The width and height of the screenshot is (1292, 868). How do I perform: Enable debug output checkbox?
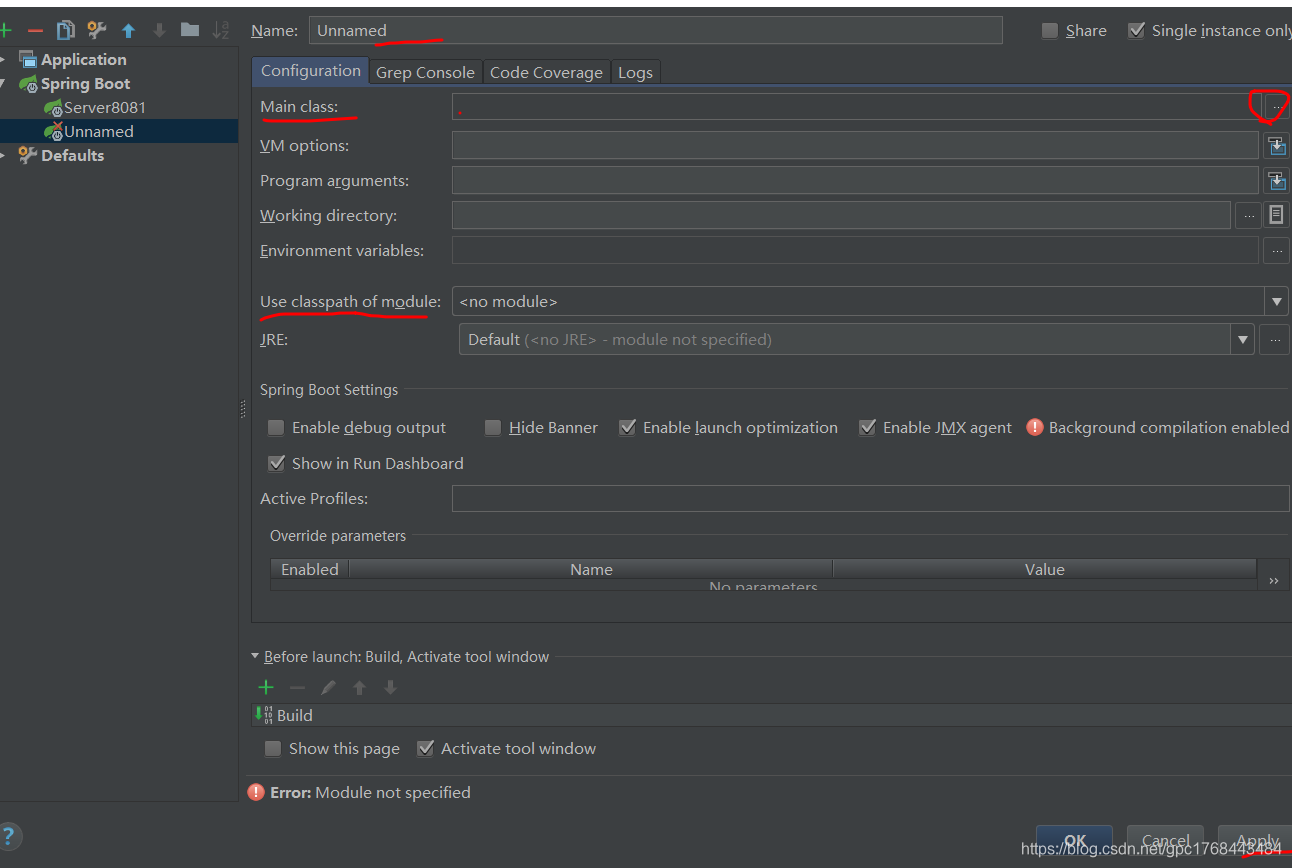[276, 428]
